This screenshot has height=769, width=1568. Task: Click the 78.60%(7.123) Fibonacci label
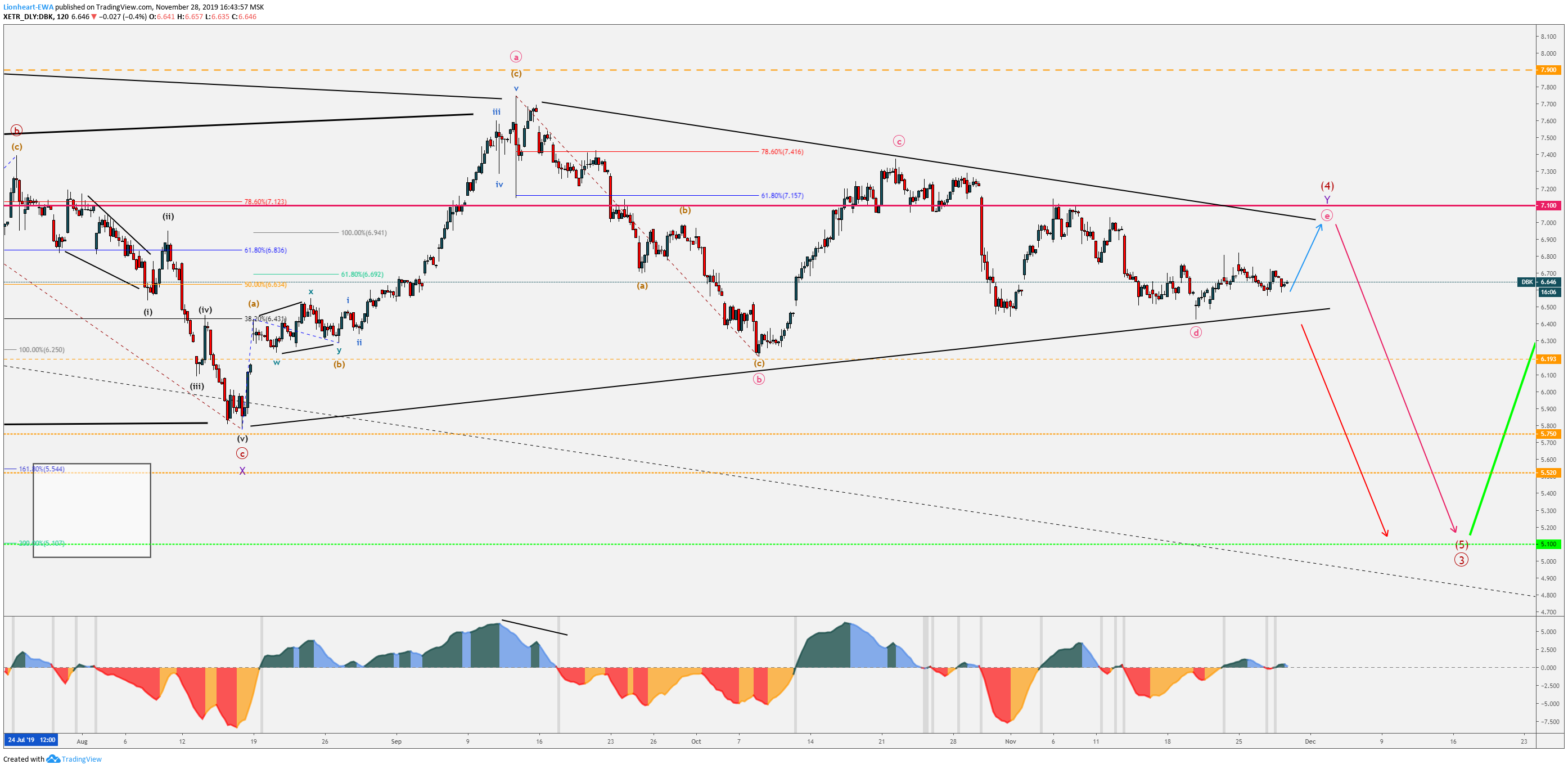pyautogui.click(x=265, y=201)
